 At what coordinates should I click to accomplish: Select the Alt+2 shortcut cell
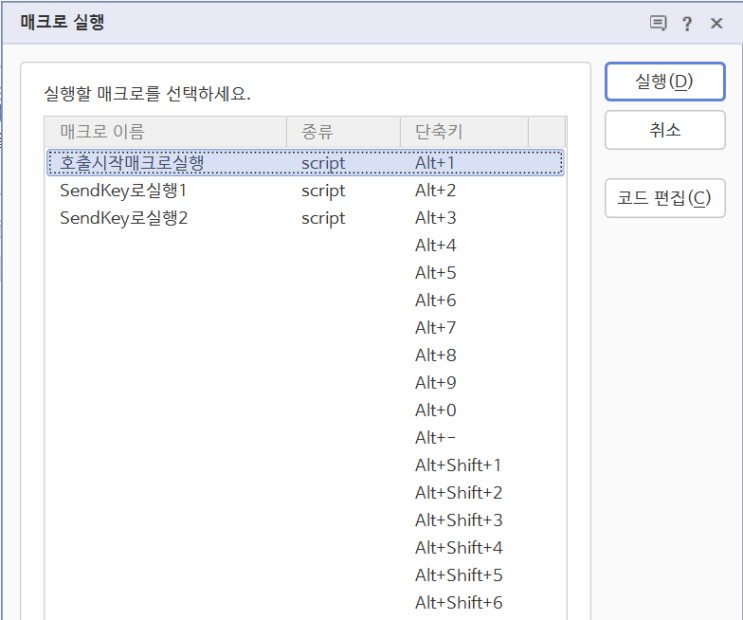435,191
